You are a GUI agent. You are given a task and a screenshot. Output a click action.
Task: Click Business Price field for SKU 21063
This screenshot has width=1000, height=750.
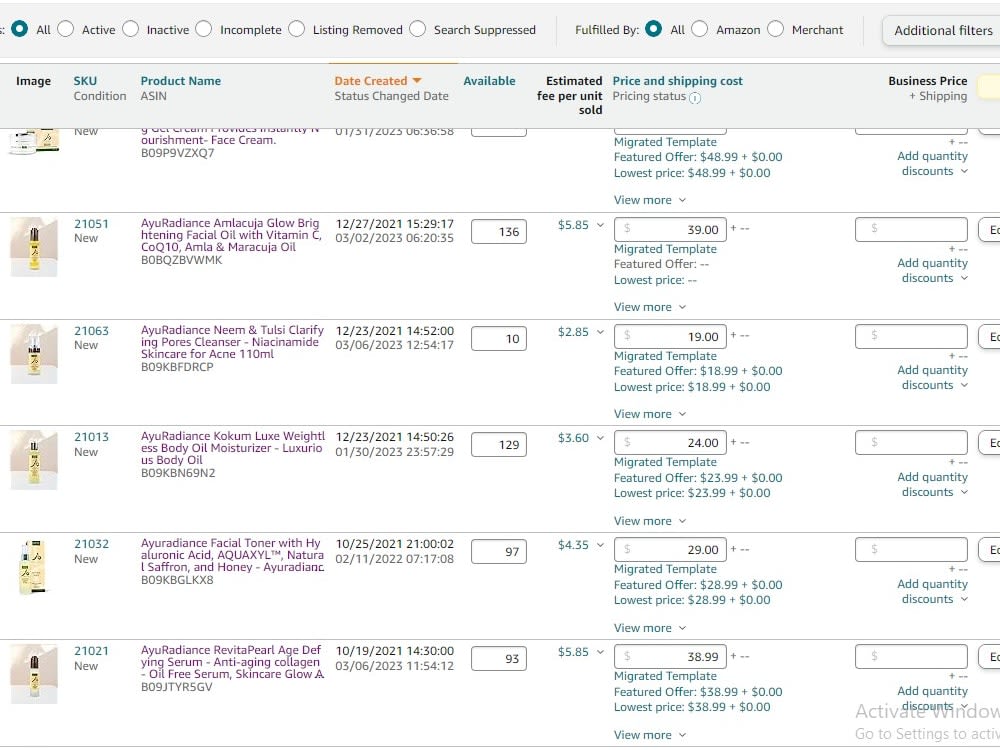[911, 337]
